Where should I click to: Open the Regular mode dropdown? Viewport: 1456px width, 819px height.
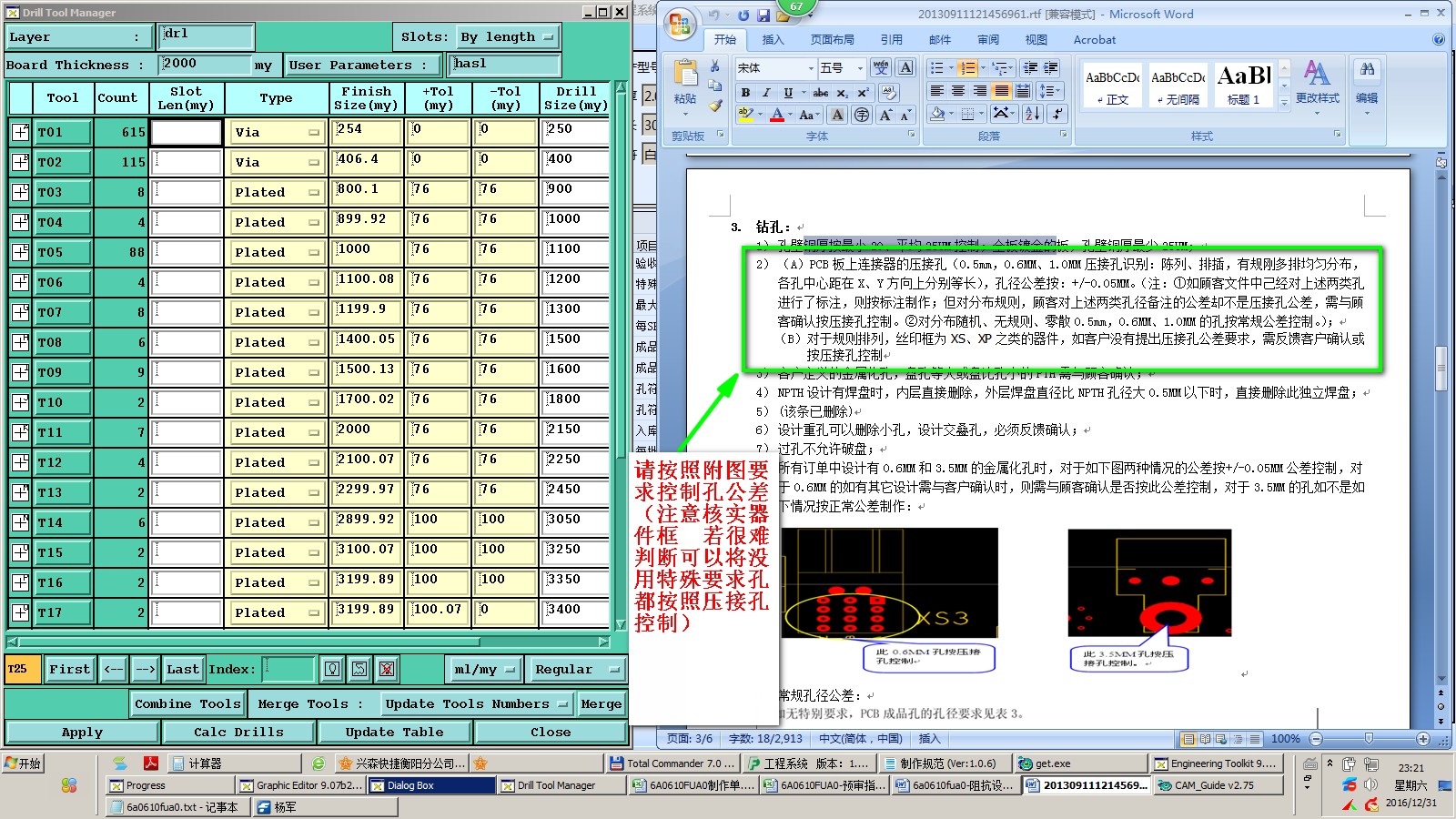(x=576, y=670)
